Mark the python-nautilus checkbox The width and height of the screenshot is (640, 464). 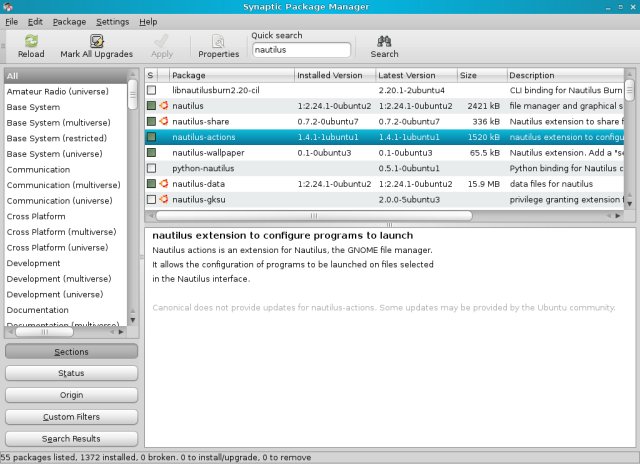(151, 168)
